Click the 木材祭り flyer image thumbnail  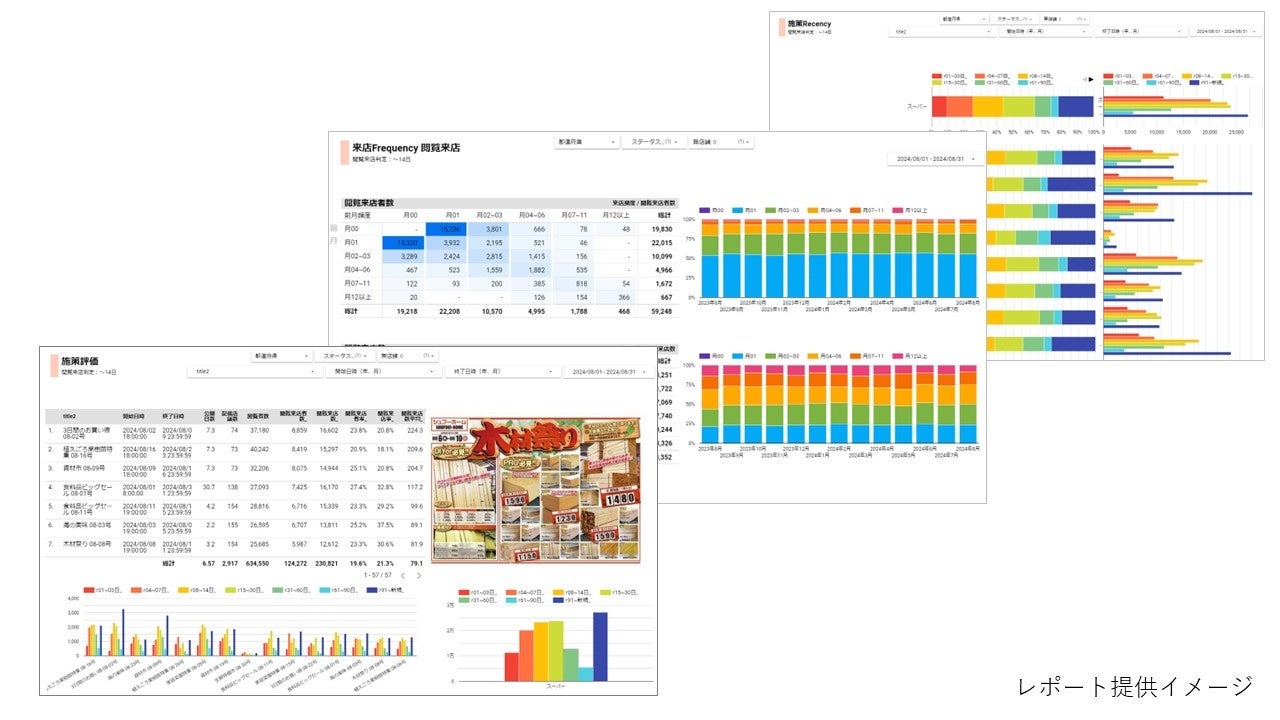[x=536, y=487]
